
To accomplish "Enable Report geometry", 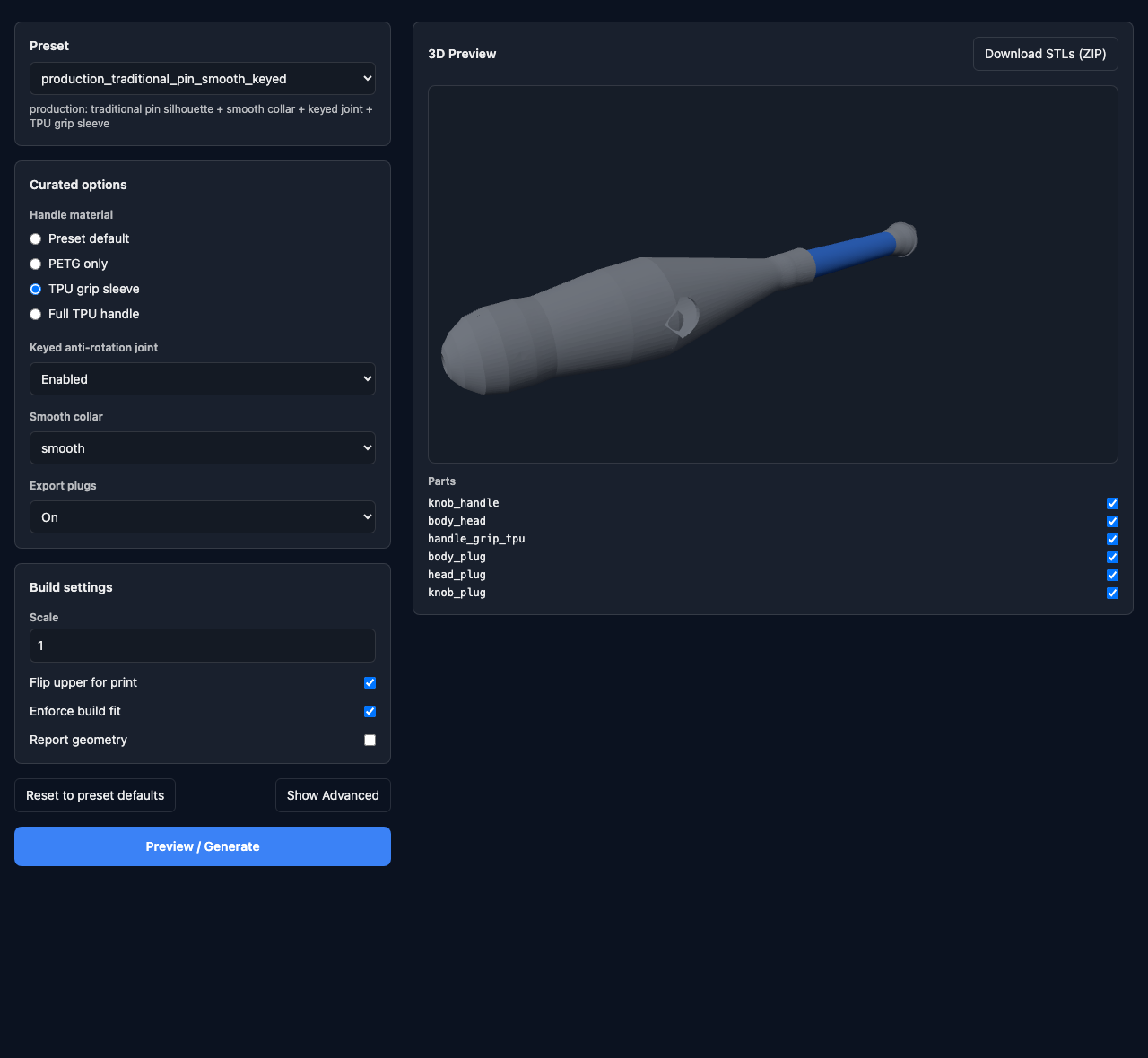I will (x=370, y=740).
